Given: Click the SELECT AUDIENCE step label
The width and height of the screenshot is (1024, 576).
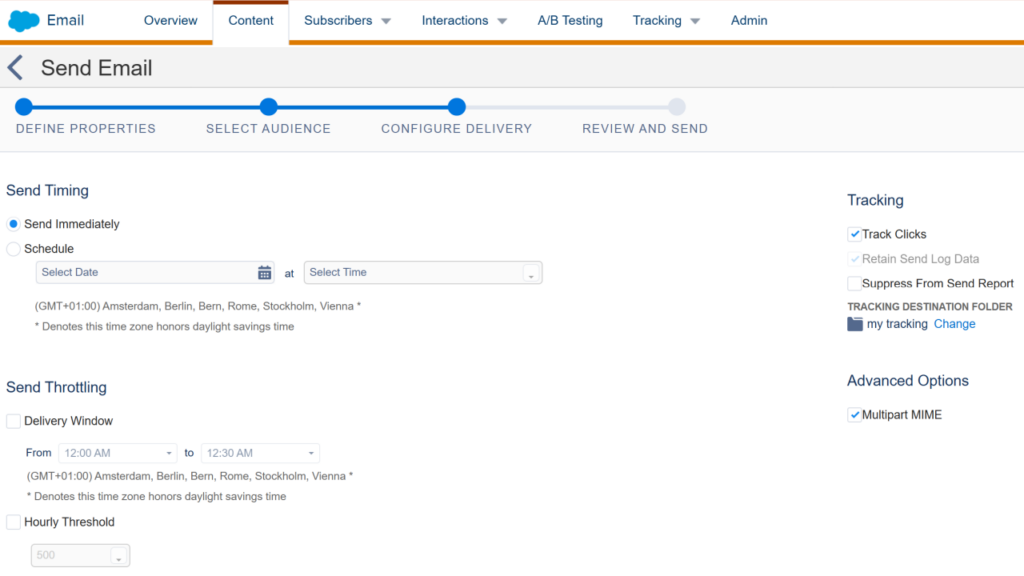Looking at the screenshot, I should [x=268, y=129].
